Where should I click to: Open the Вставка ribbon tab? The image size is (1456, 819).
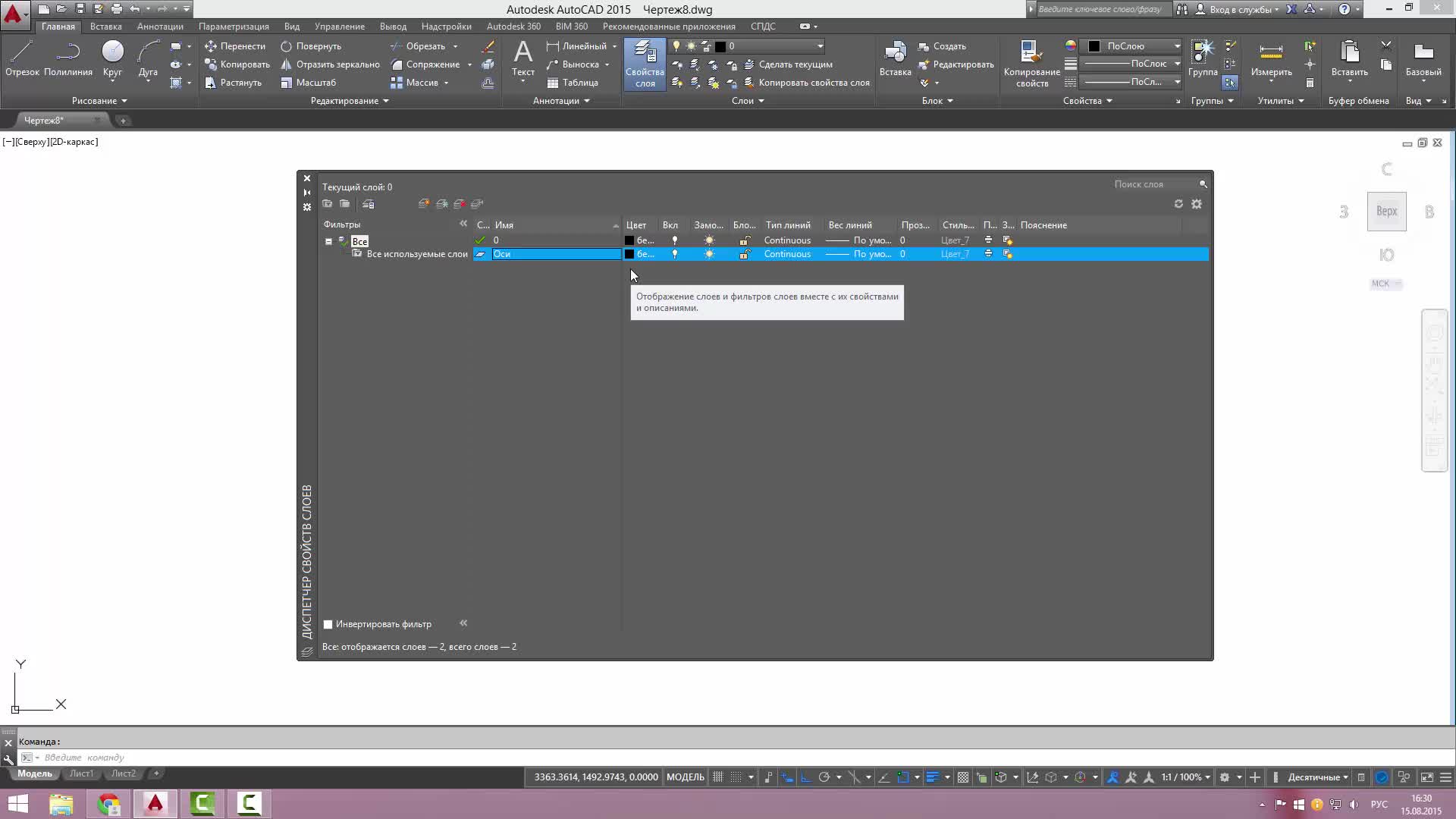pyautogui.click(x=105, y=27)
